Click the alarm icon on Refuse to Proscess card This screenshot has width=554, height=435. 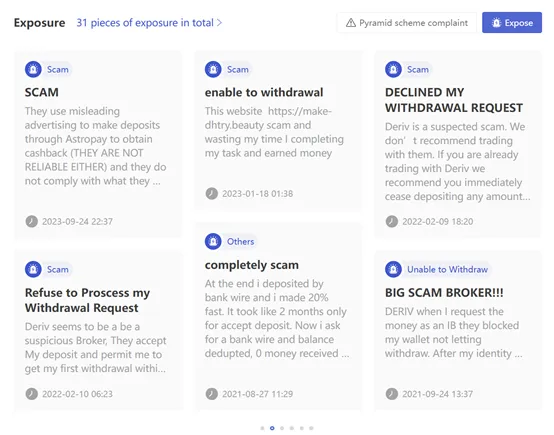(33, 269)
